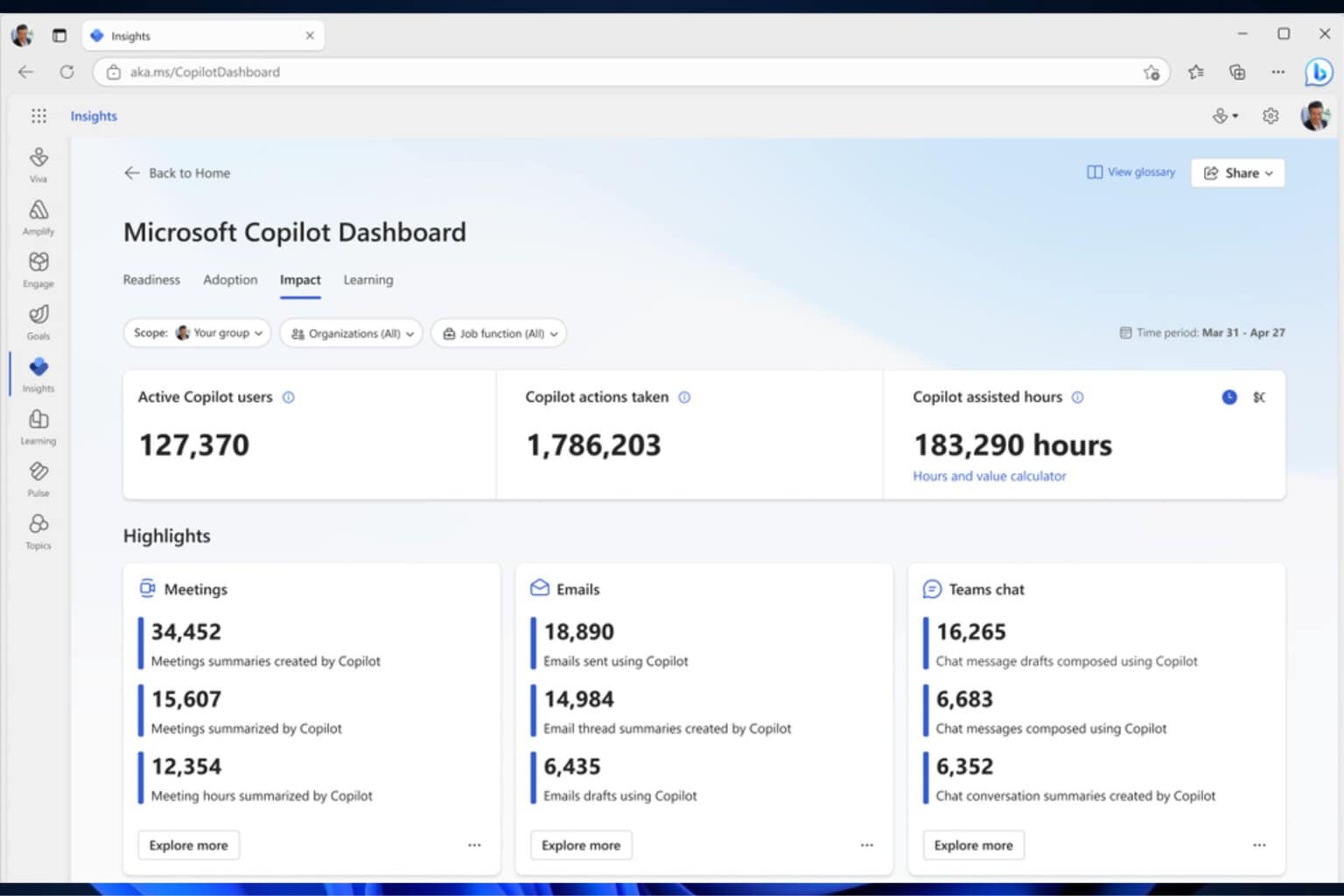This screenshot has width=1344, height=896.
Task: Expand the Organizations (All) filter
Action: tap(351, 333)
